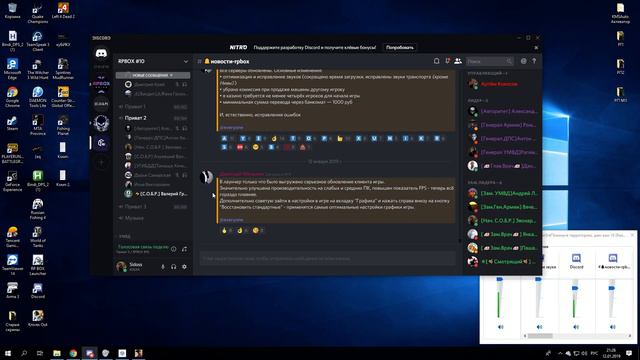Open the mentions @ icon
The height and width of the screenshot is (360, 640).
click(524, 61)
